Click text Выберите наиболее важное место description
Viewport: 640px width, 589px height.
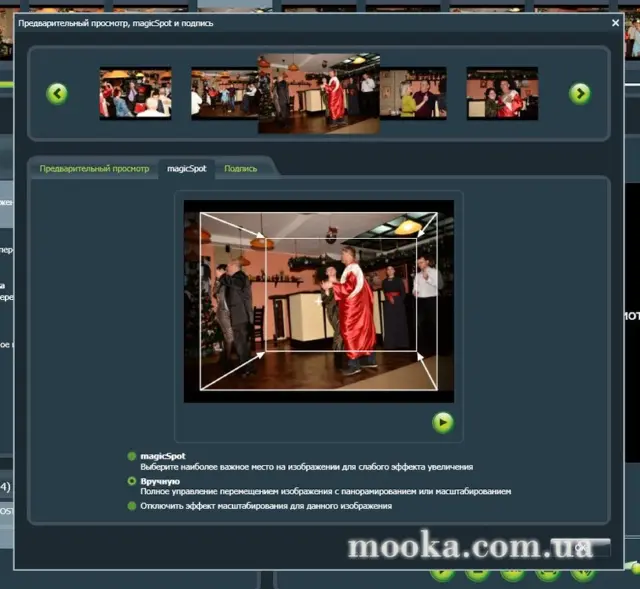[x=307, y=467]
